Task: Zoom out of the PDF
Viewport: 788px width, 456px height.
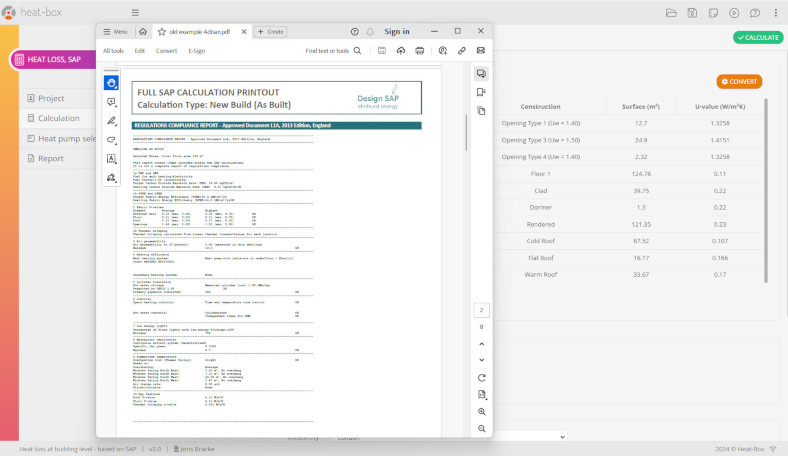Action: point(481,429)
